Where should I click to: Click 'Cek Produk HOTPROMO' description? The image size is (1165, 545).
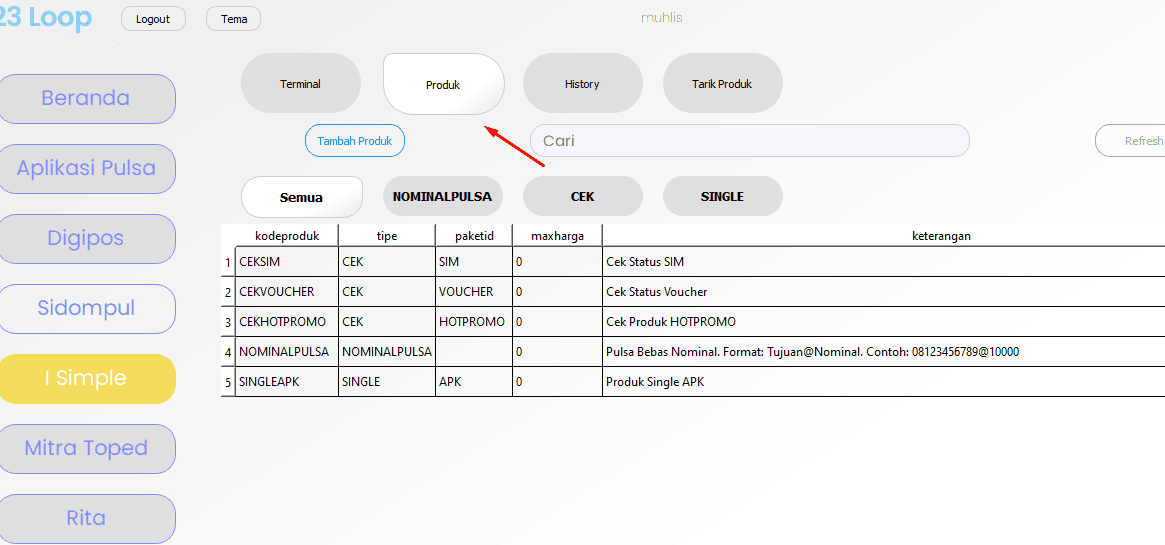pos(884,322)
